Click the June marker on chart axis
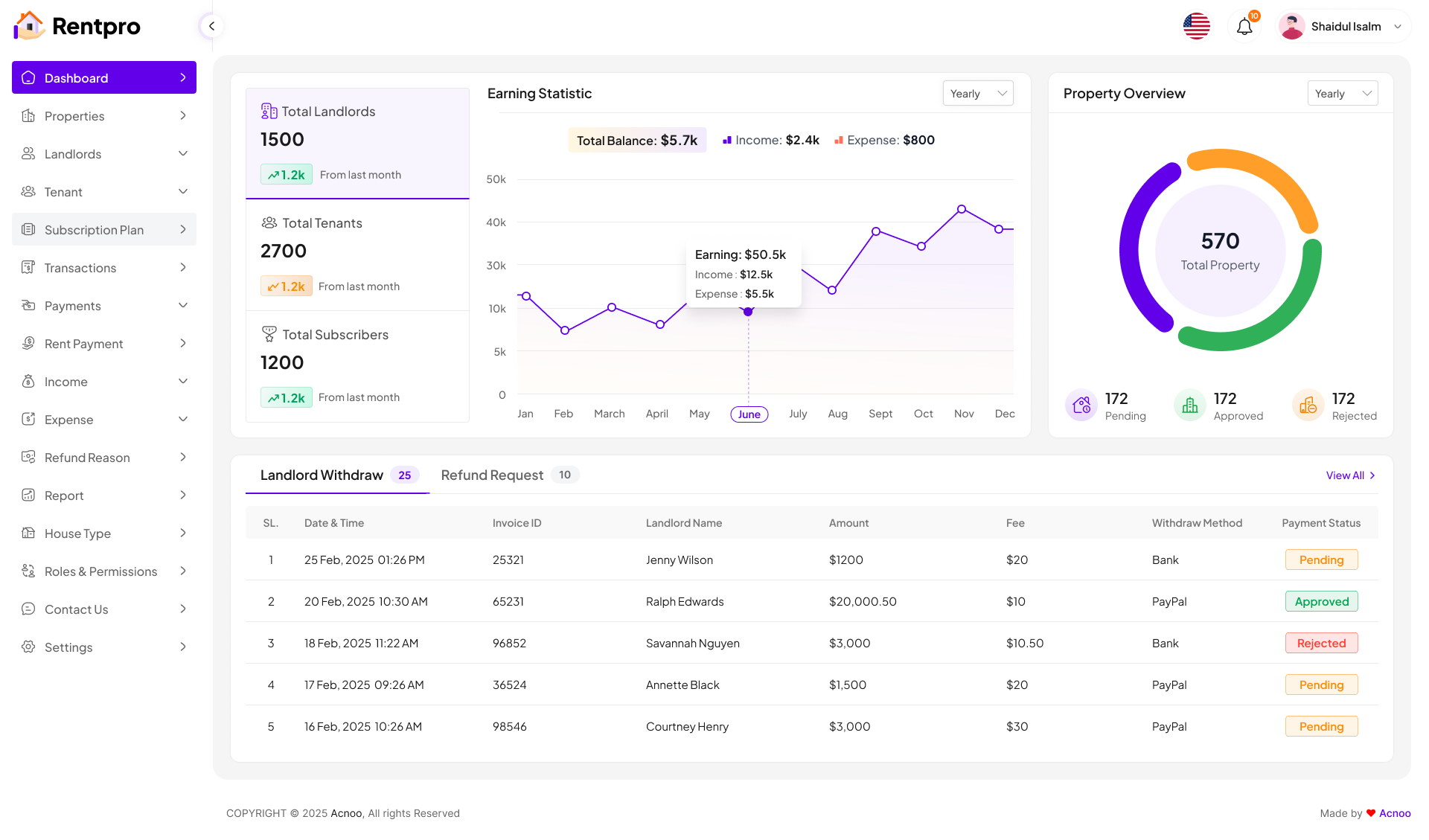The width and height of the screenshot is (1429, 840). (x=749, y=414)
